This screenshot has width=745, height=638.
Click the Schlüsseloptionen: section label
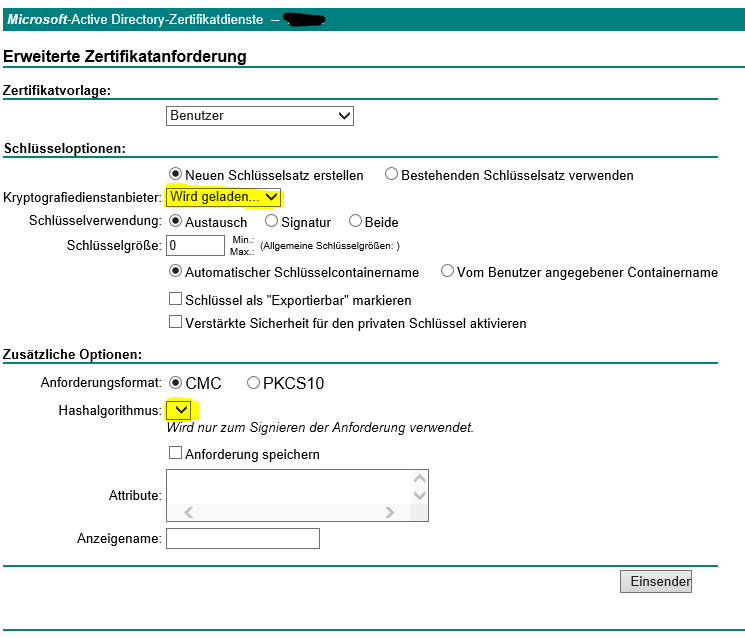(x=65, y=149)
